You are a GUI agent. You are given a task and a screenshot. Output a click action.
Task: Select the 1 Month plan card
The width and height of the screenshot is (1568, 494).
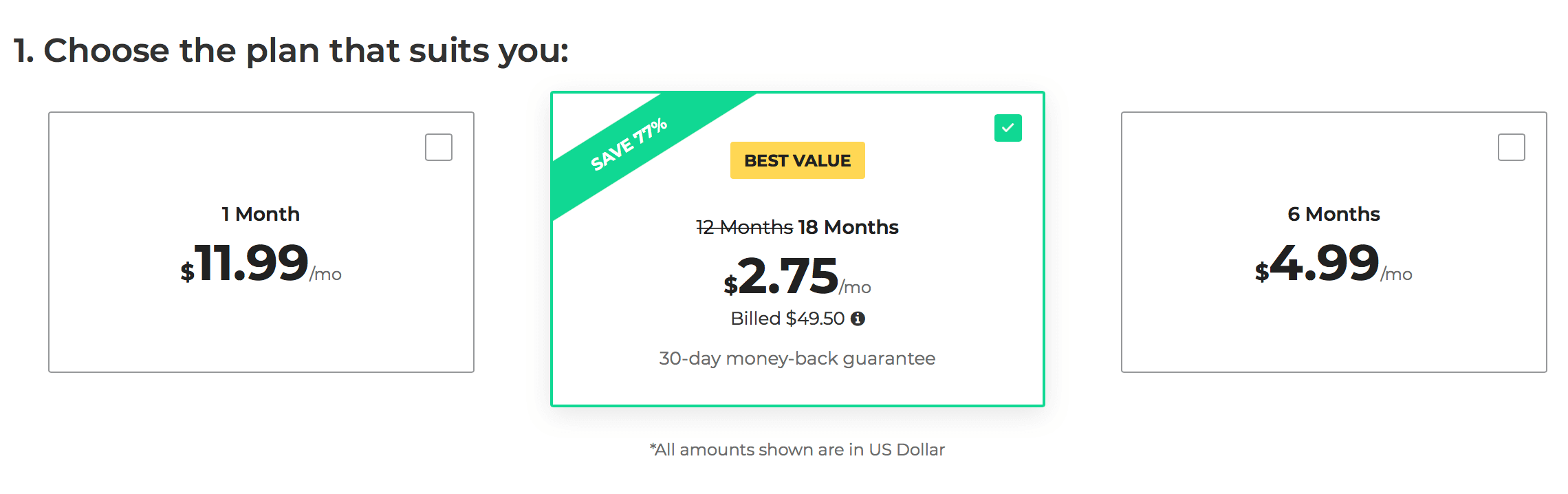(261, 242)
